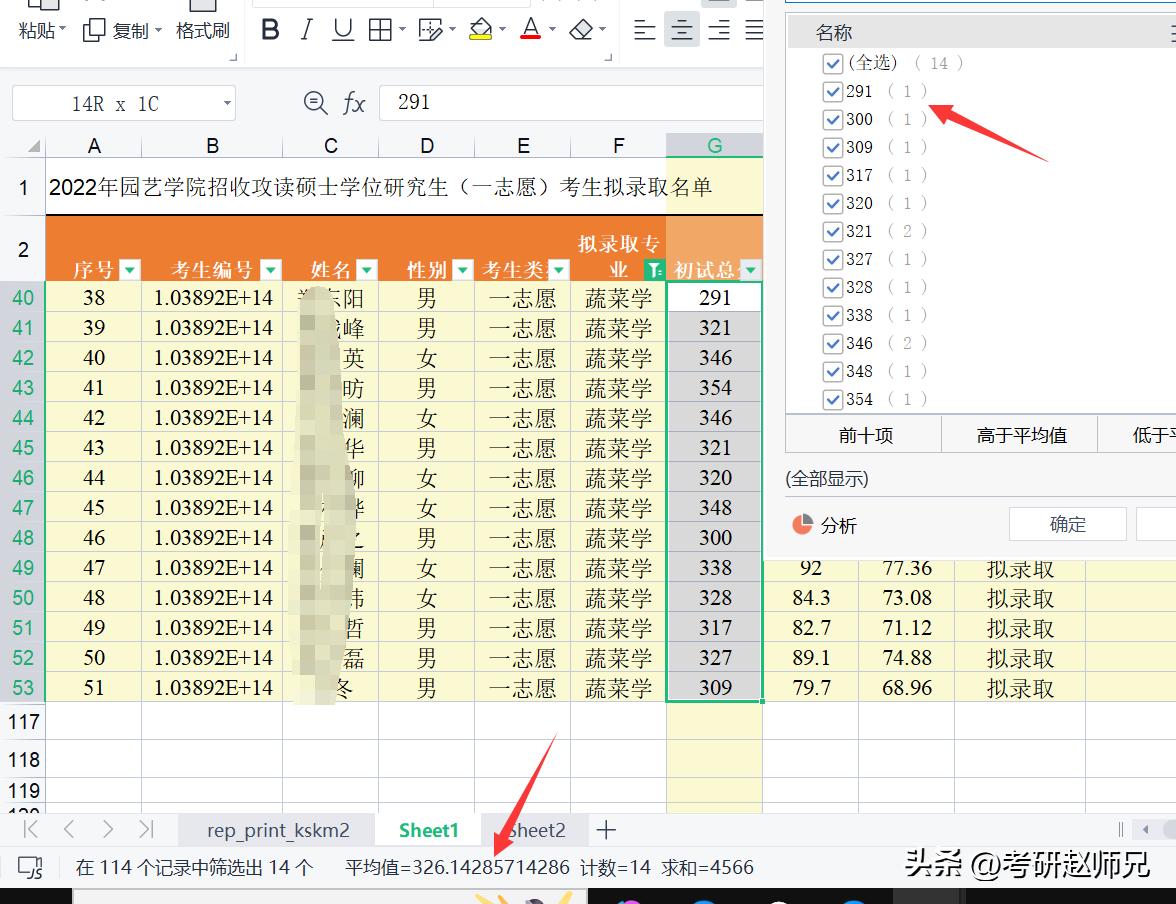
Task: Open the insert function fx icon
Action: [356, 102]
